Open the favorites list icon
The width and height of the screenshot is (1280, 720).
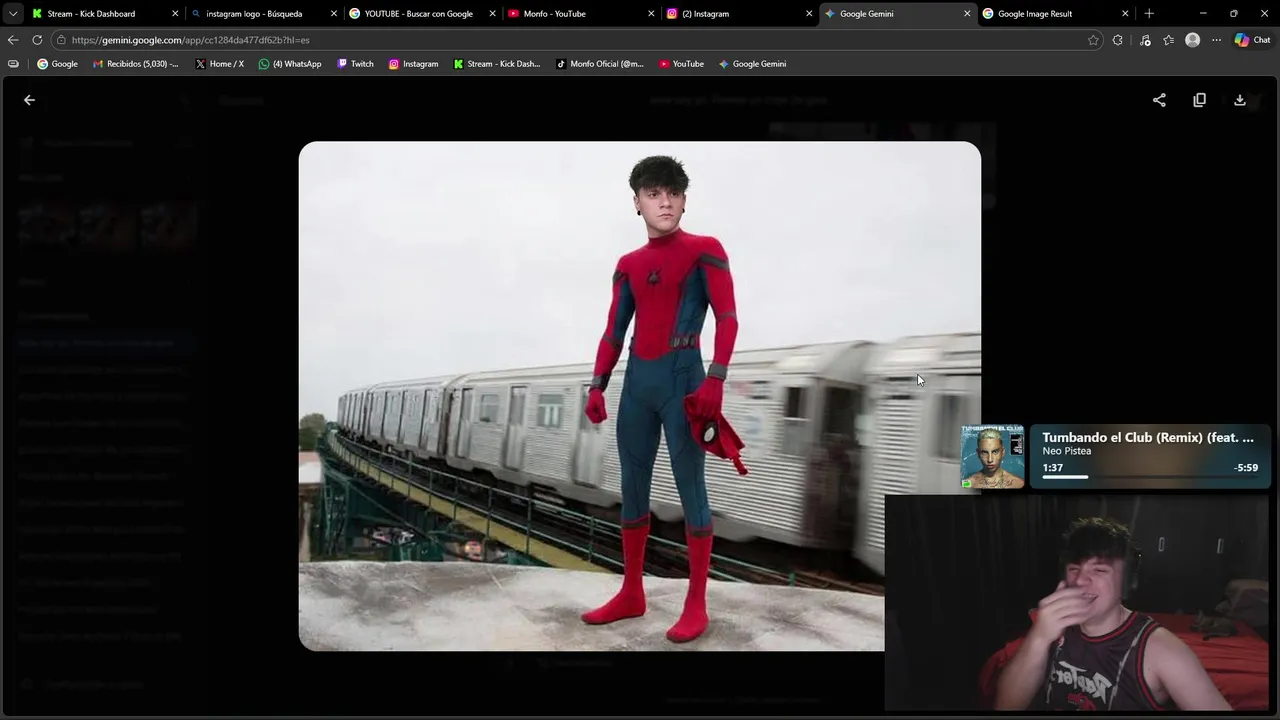tap(1168, 40)
